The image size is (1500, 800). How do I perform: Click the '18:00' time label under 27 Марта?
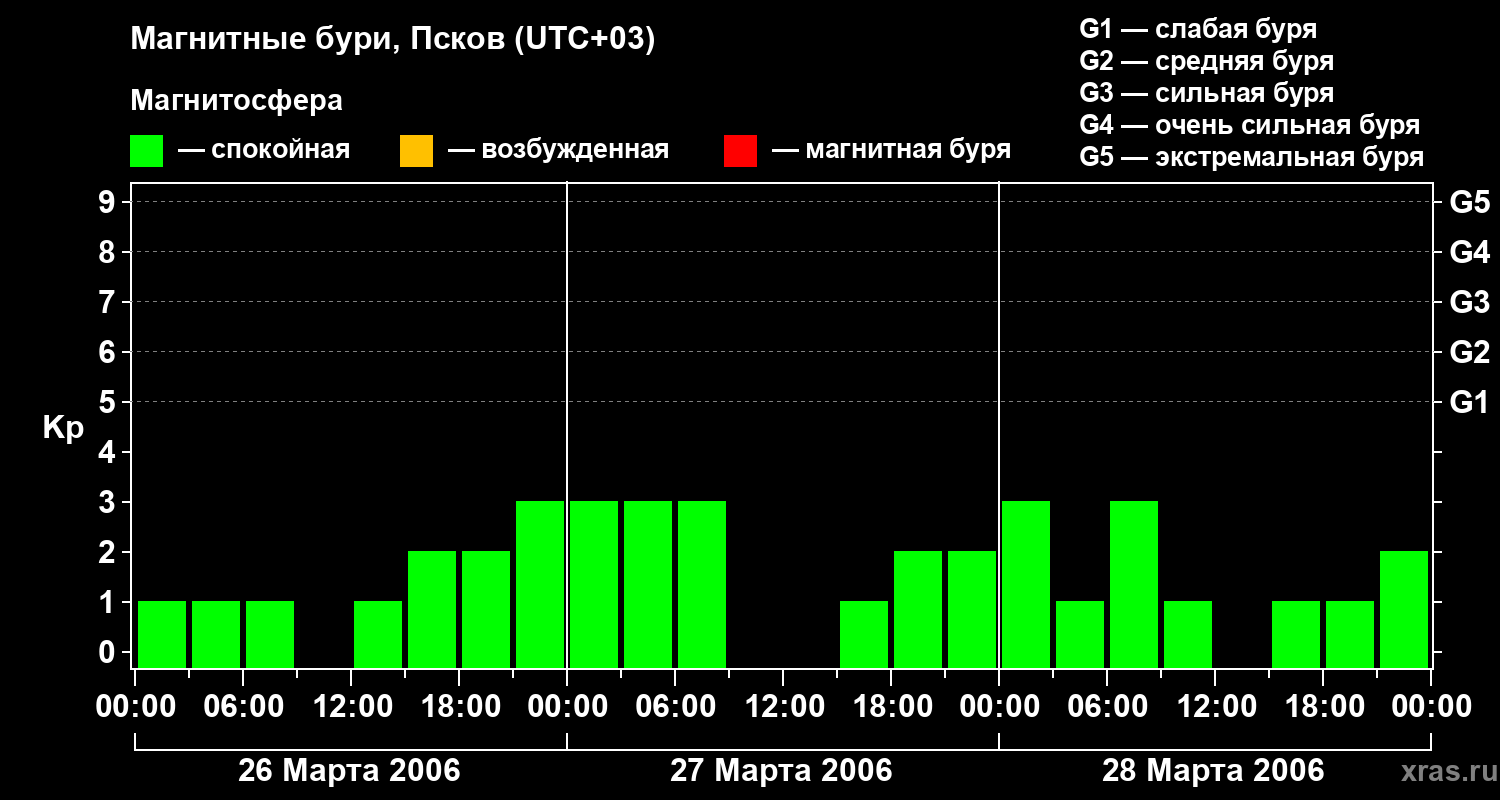pos(891,707)
